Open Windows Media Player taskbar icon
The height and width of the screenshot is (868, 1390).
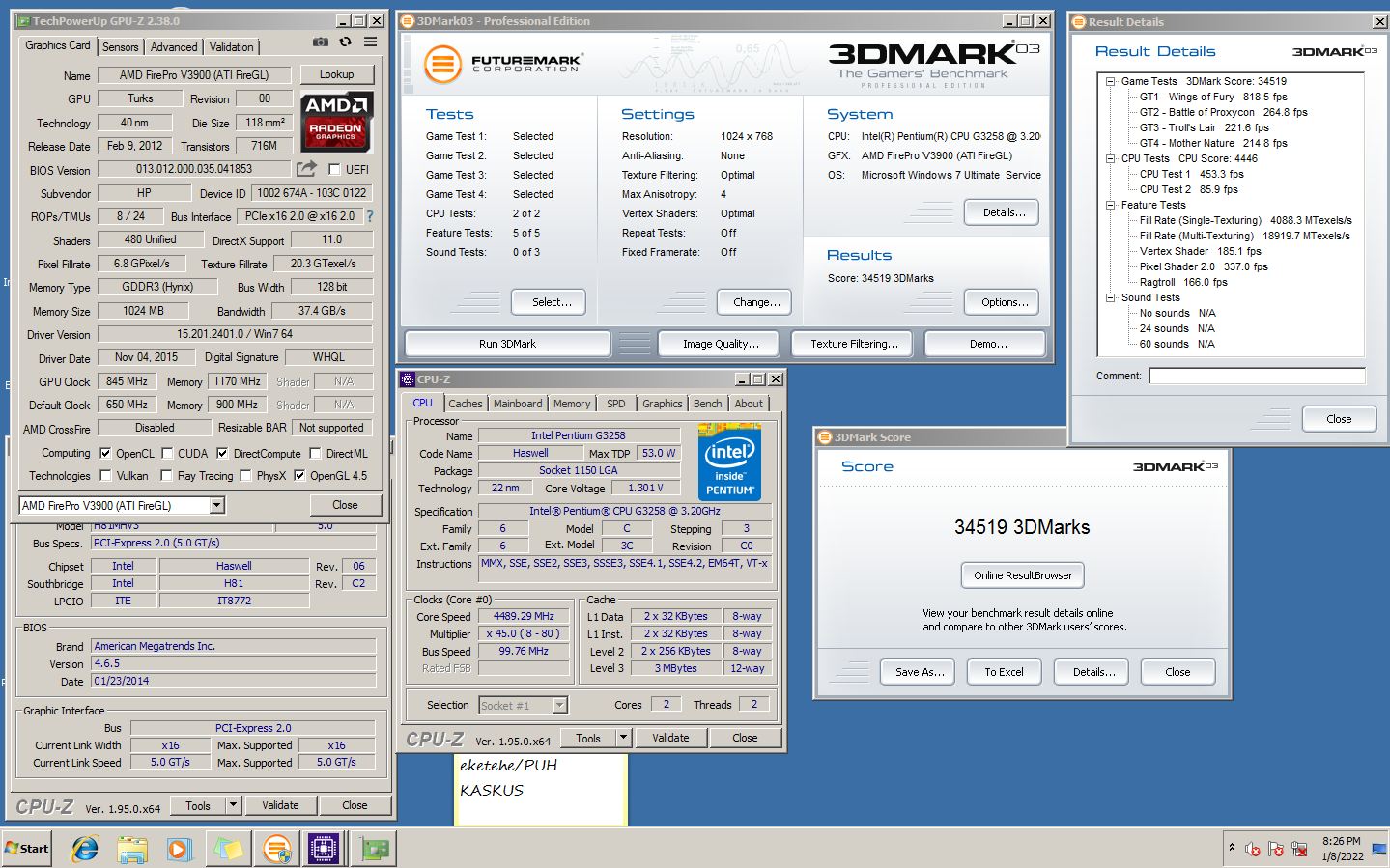pos(180,849)
